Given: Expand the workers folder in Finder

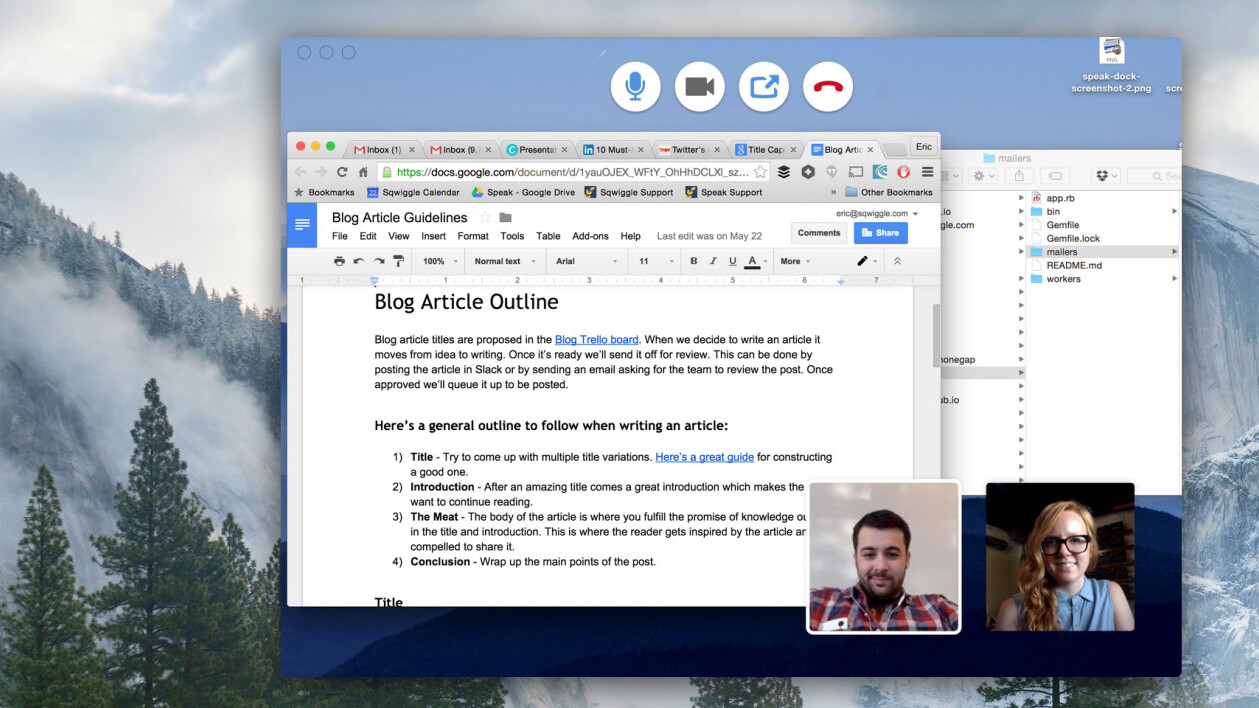Looking at the screenshot, I should pyautogui.click(x=1021, y=279).
